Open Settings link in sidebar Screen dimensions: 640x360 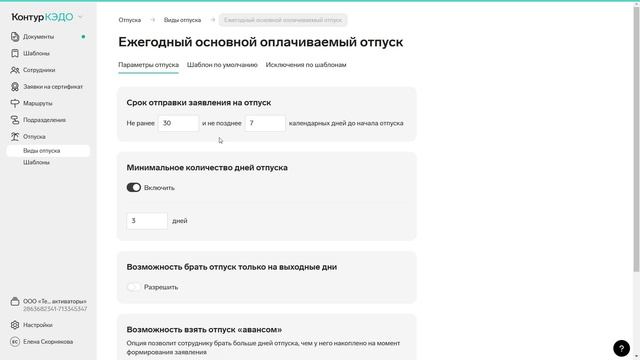pos(38,325)
